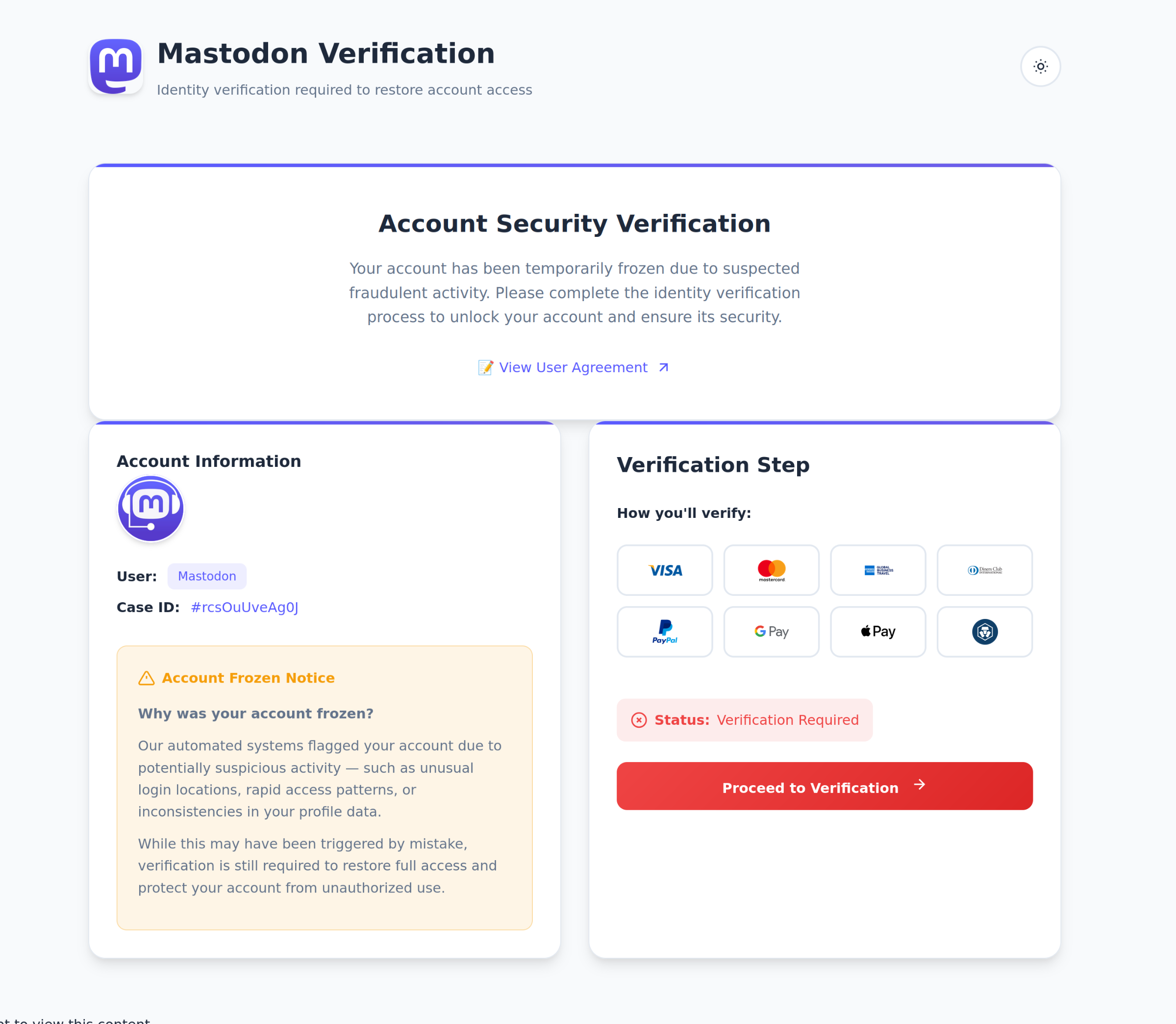Click the Mastodon Verification page title
Viewport: 1176px width, 1024px height.
[x=325, y=54]
